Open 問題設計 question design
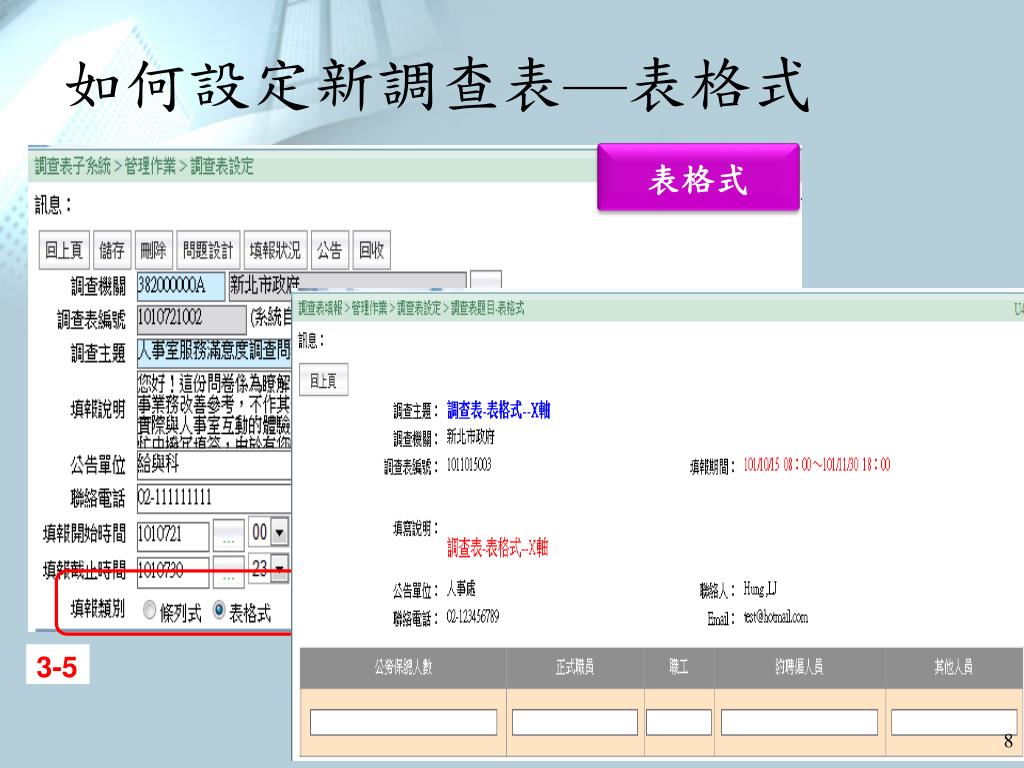 [x=208, y=249]
